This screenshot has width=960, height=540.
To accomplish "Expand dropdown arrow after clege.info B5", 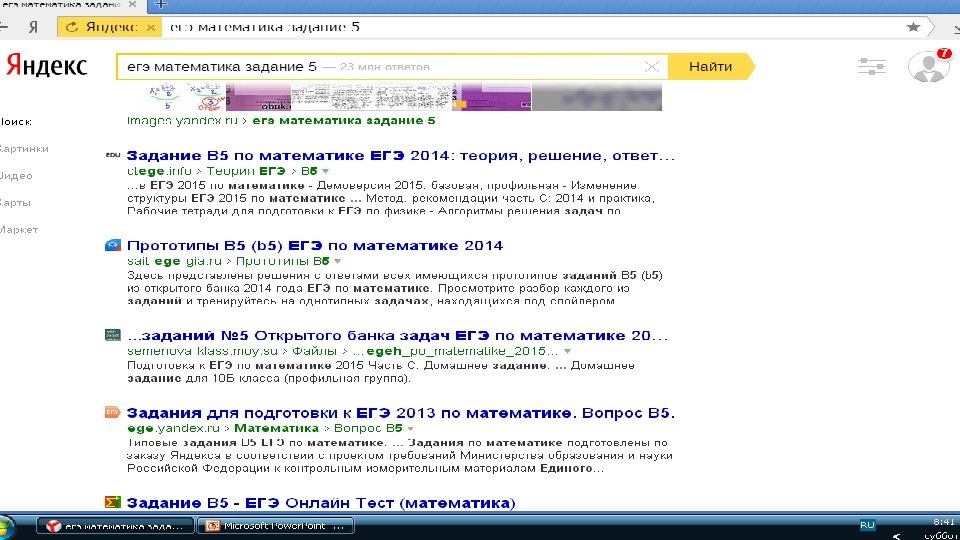I will pyautogui.click(x=326, y=171).
